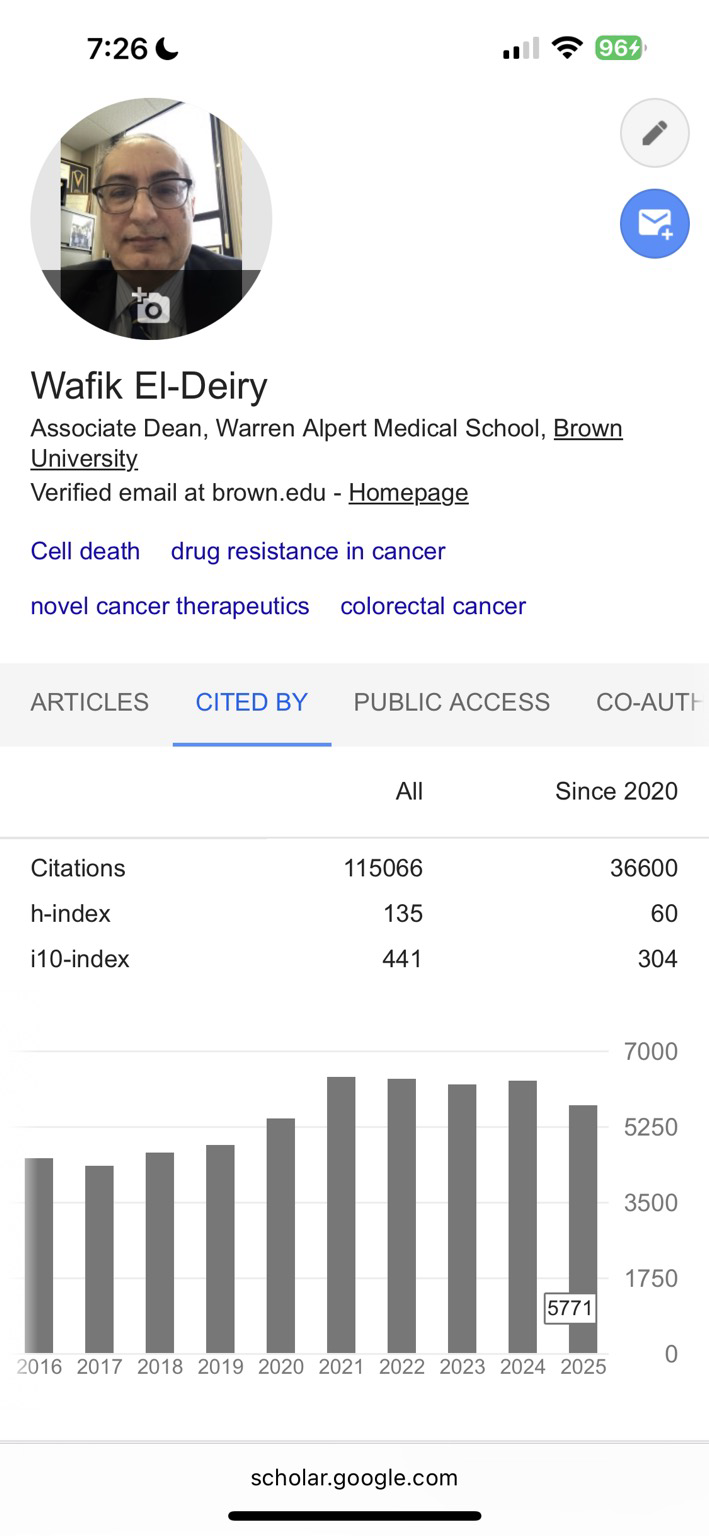The height and width of the screenshot is (1536, 709).
Task: Tap the add photo camera icon
Action: 151,306
